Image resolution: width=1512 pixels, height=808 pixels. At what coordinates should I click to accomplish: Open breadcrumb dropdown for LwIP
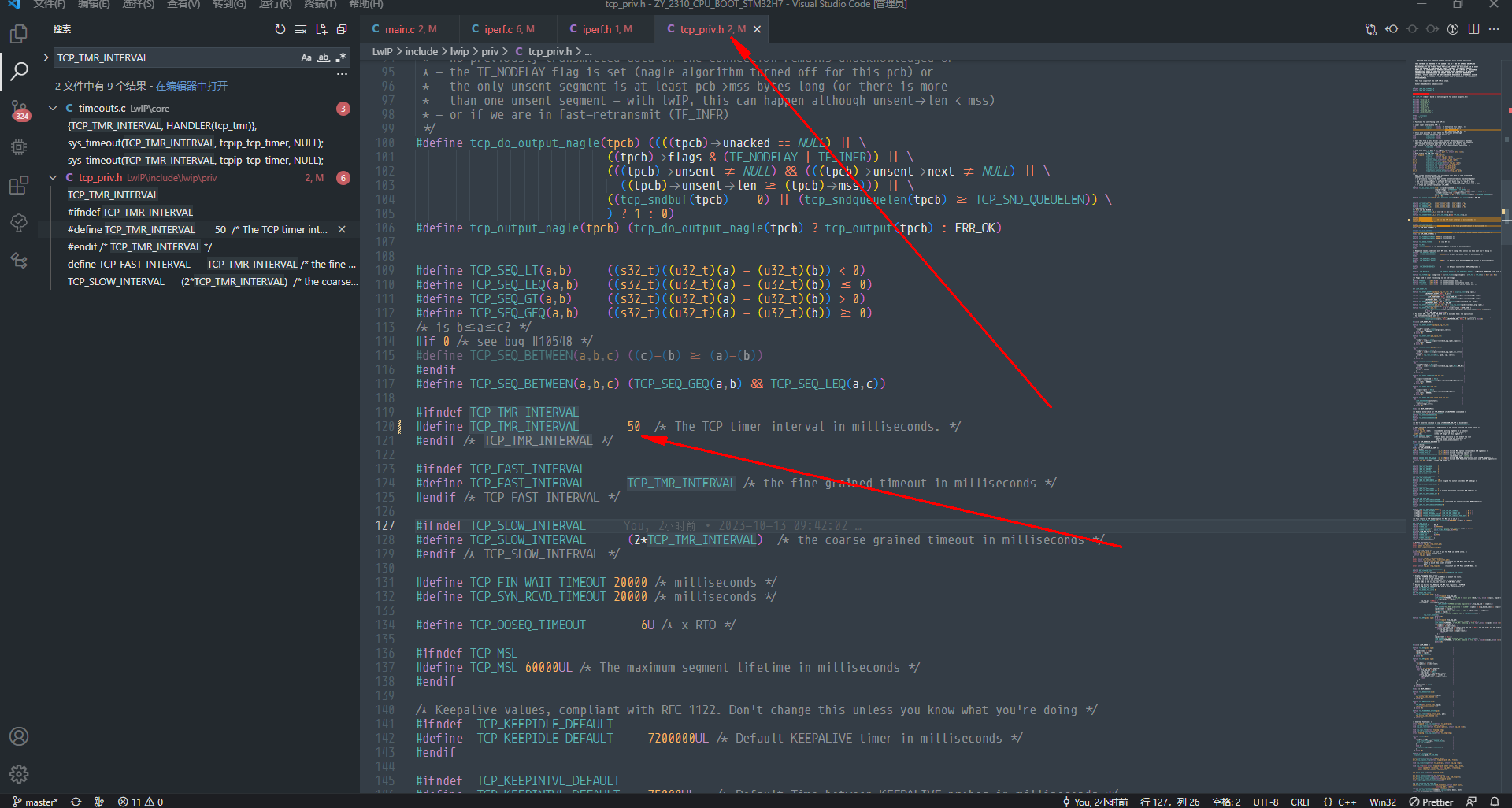pyautogui.click(x=382, y=51)
